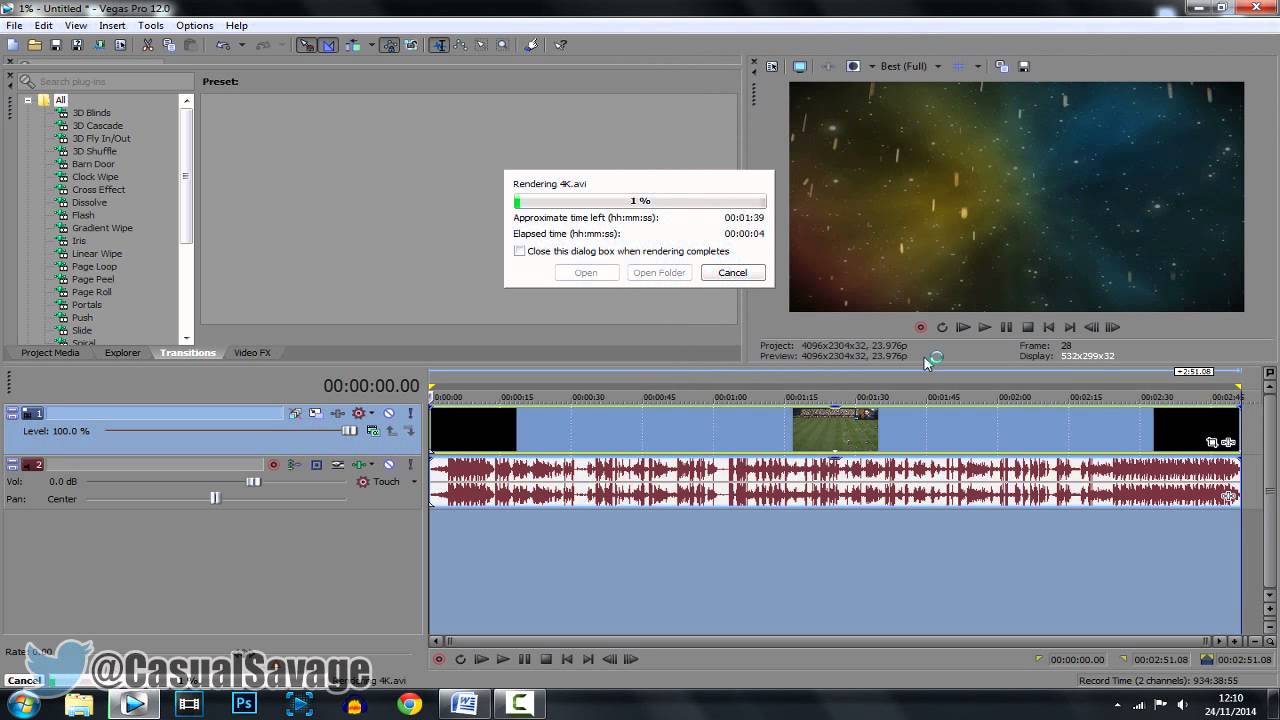Viewport: 1280px width, 720px height.
Task: Select the Gradient Wipe transition
Action: 102,228
